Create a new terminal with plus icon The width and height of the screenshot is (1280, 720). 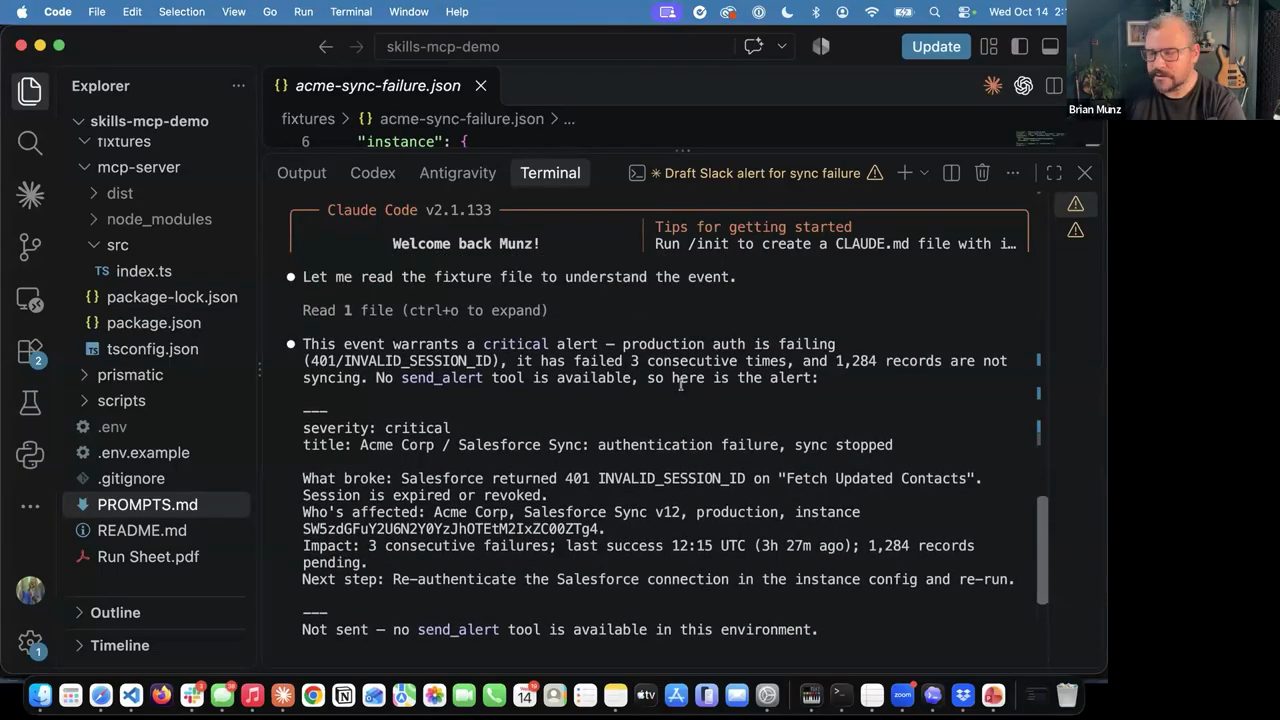(904, 173)
